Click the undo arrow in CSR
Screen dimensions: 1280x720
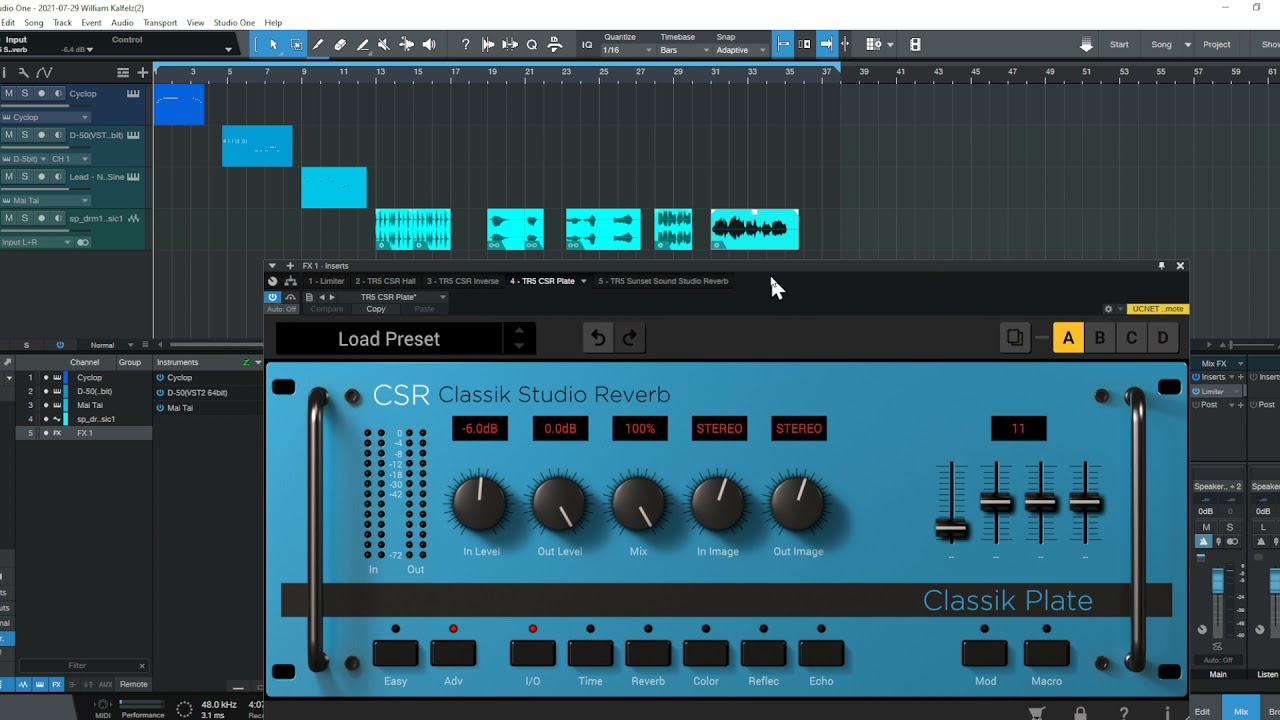(598, 338)
